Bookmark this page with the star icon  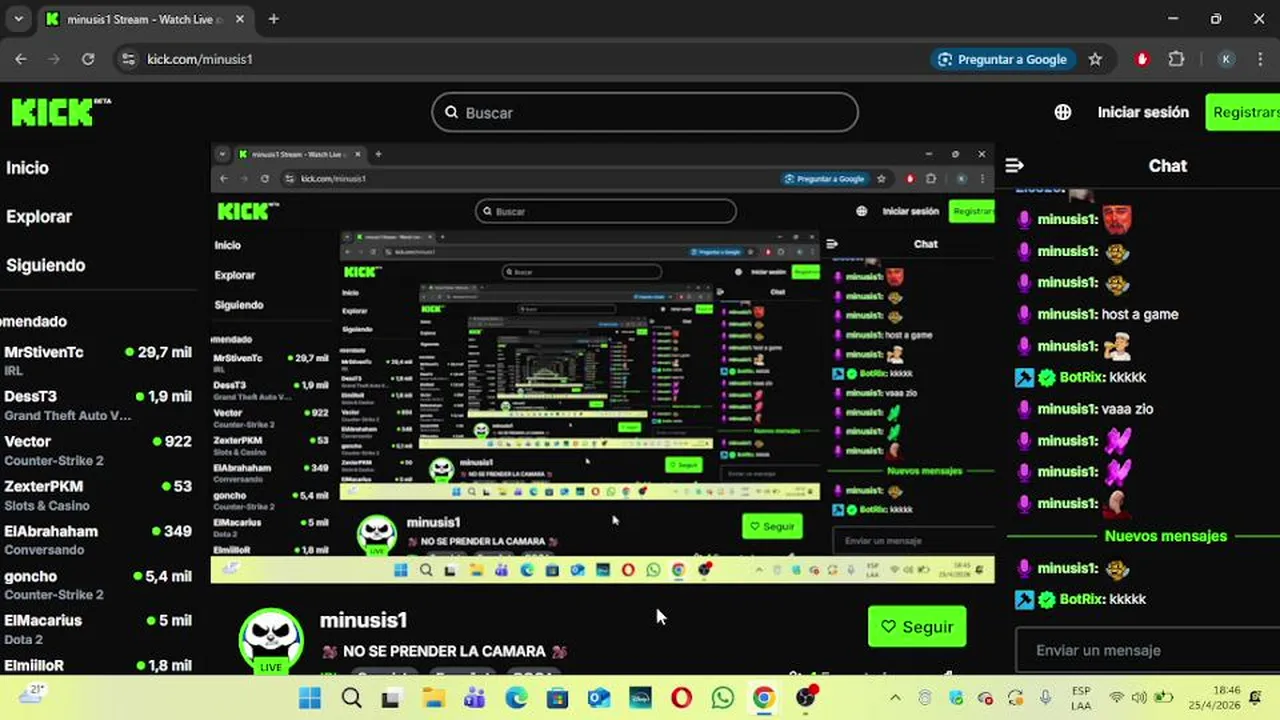click(1095, 59)
